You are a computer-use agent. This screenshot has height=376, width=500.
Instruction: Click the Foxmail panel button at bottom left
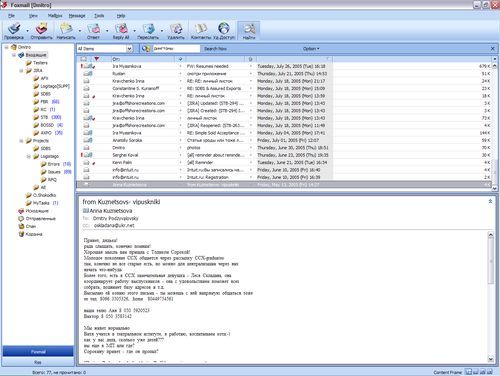point(38,352)
